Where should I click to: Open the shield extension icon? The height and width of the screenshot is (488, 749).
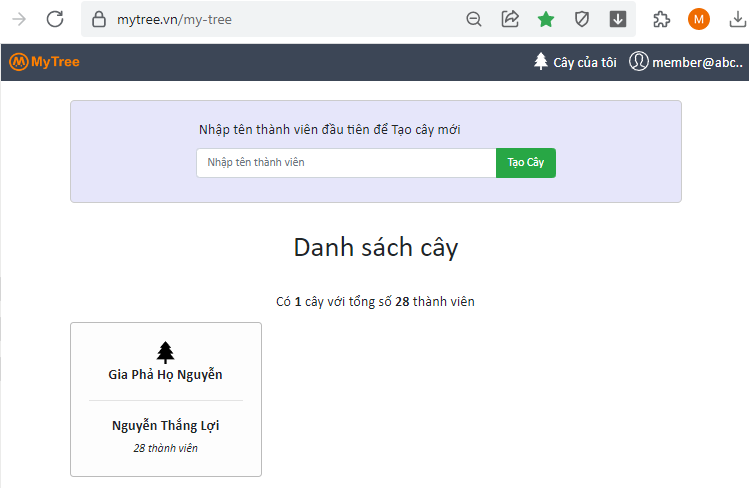pyautogui.click(x=582, y=19)
